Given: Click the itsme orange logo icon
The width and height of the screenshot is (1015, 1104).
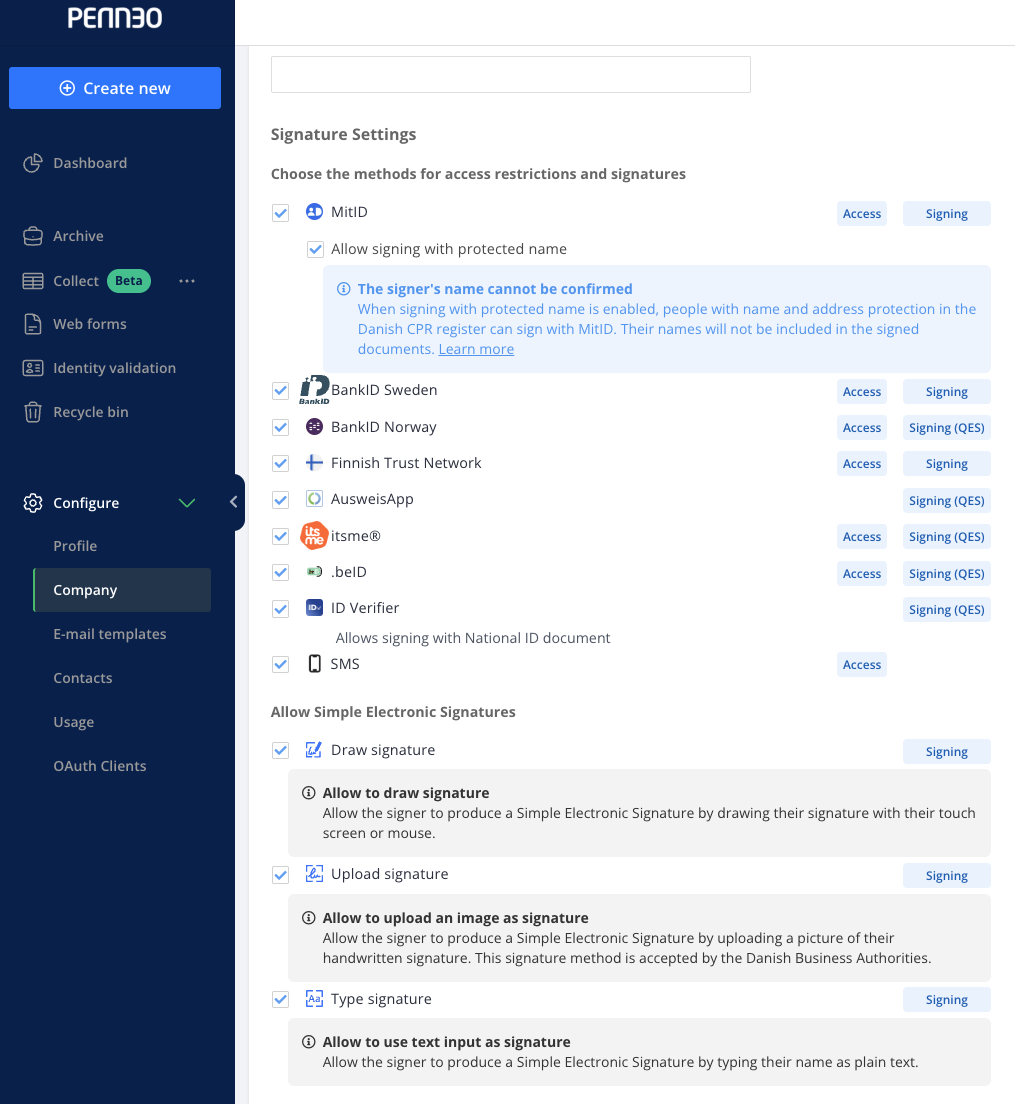Looking at the screenshot, I should click(x=314, y=536).
